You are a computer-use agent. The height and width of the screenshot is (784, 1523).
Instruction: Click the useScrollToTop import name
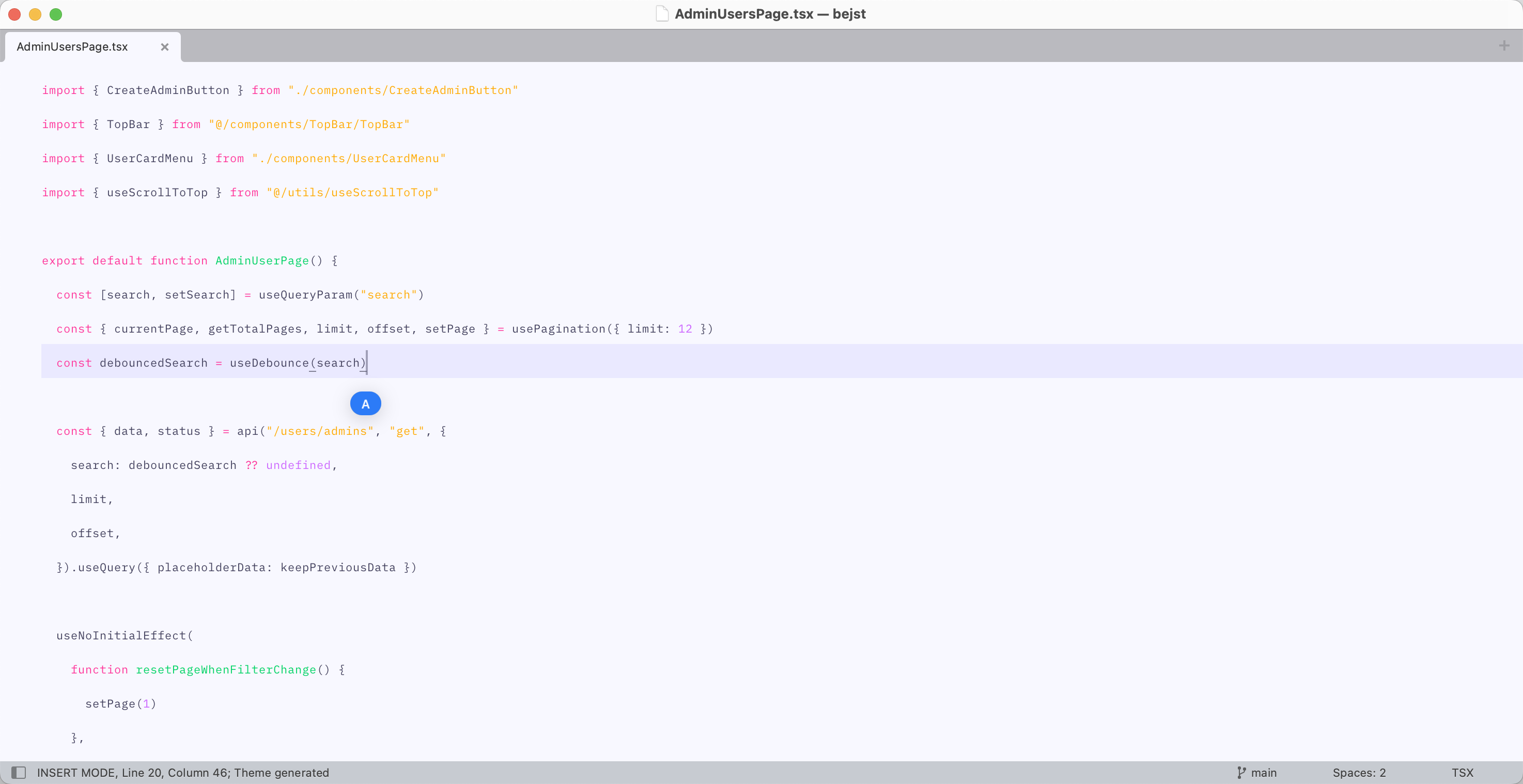[x=157, y=192]
